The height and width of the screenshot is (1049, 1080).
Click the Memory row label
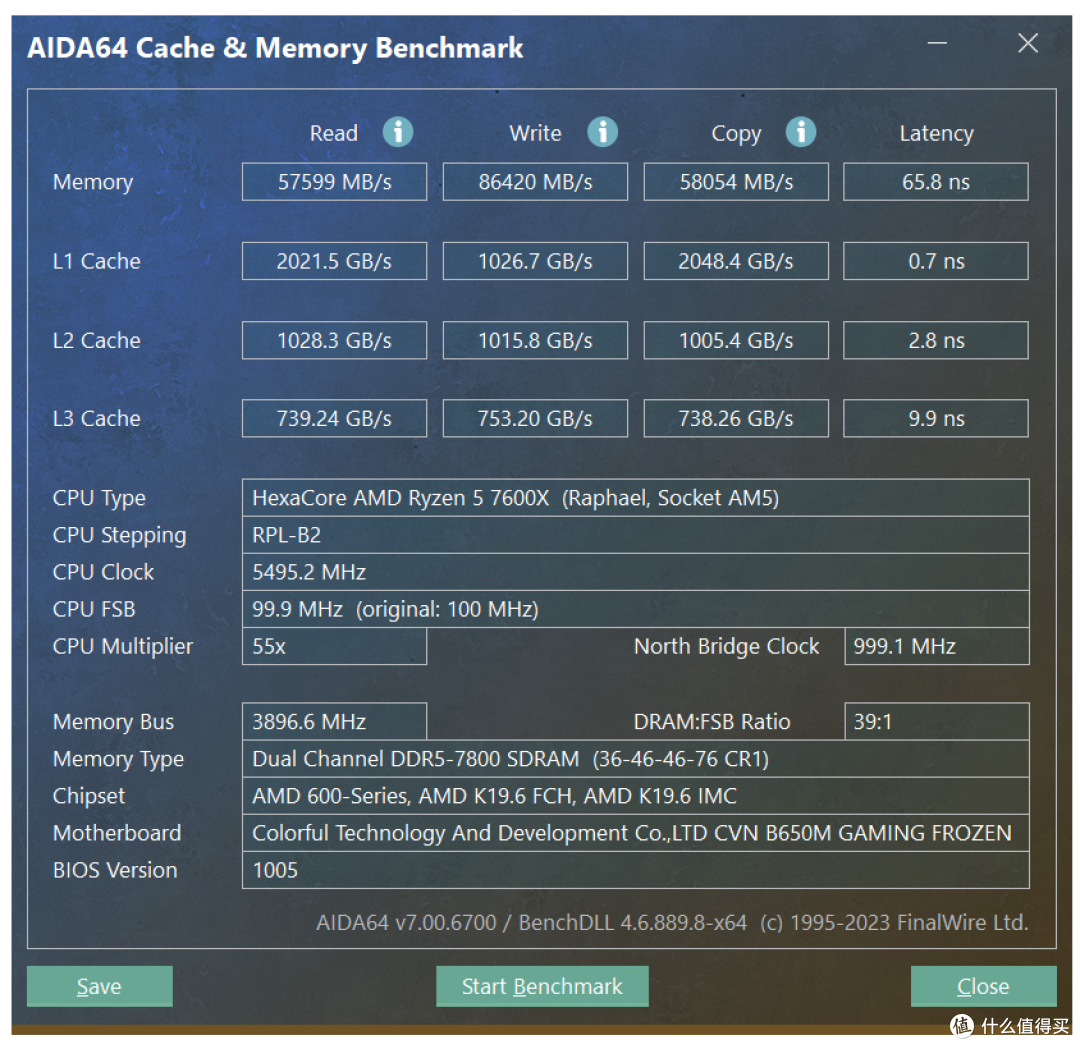[93, 183]
